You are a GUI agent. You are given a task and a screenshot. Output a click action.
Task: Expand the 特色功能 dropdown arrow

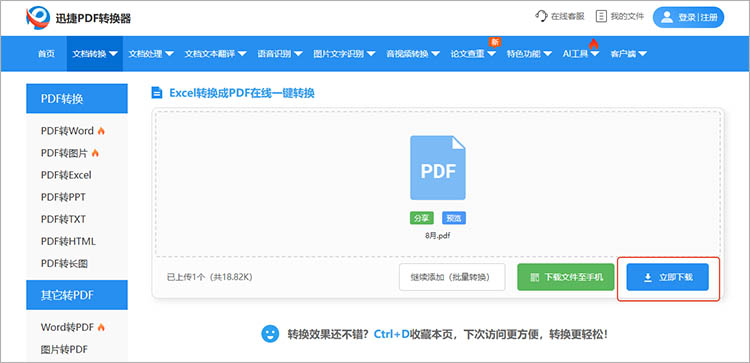[548, 54]
